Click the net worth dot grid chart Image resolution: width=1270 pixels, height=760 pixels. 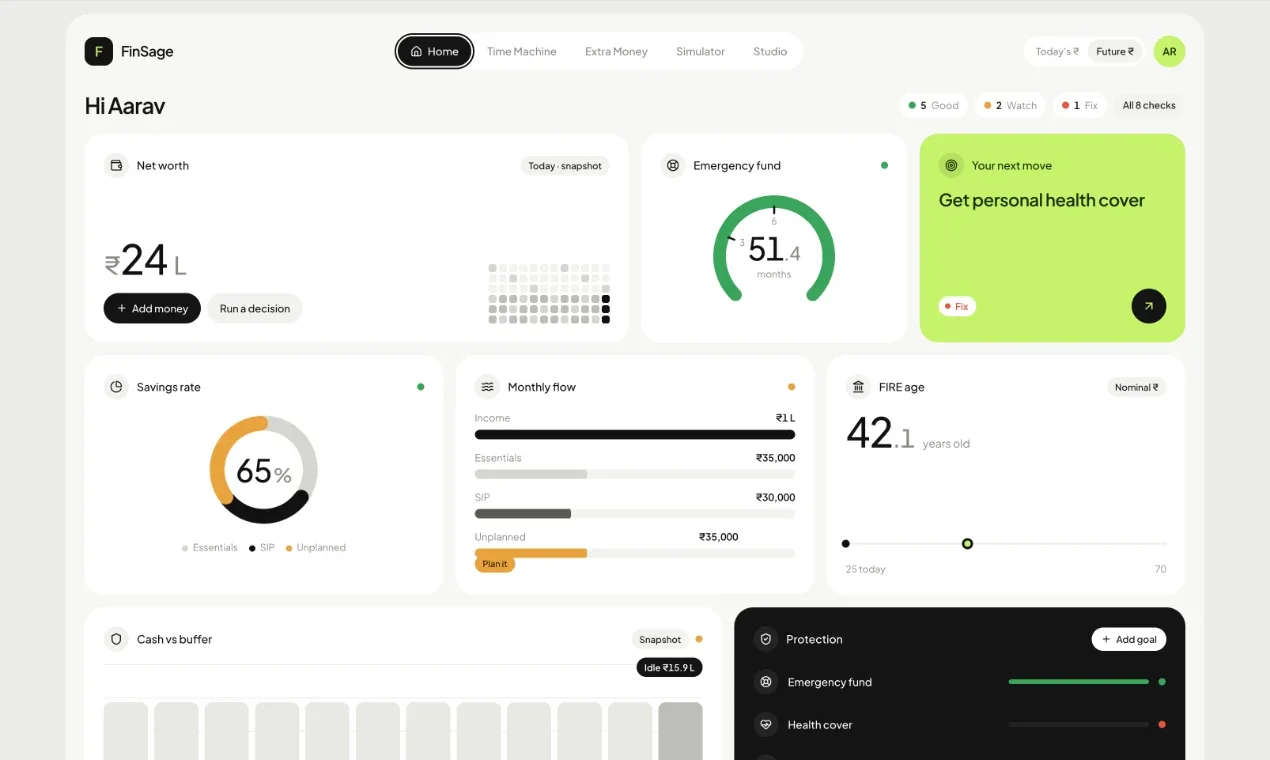point(549,294)
